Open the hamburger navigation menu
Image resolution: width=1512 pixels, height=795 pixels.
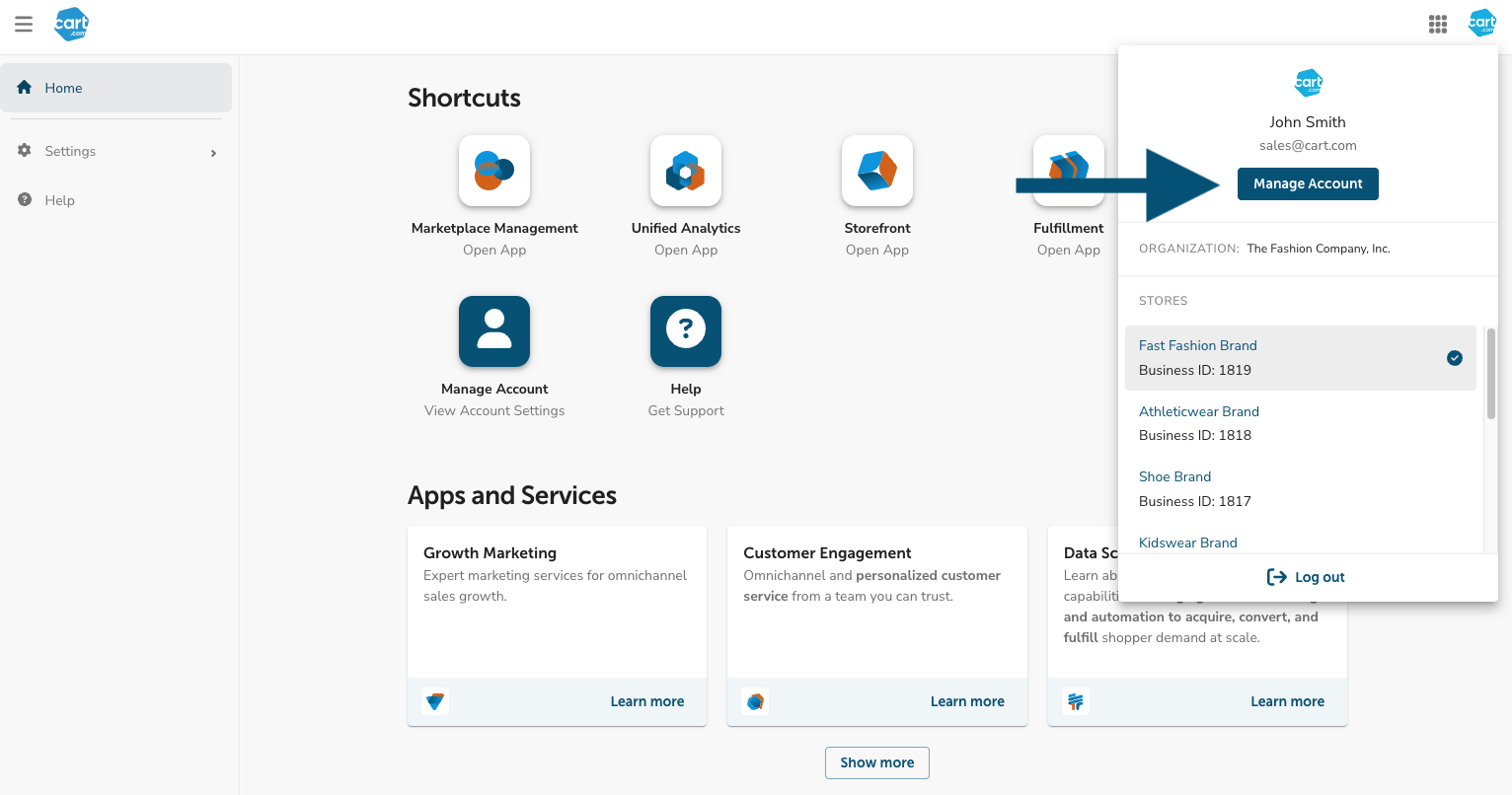point(24,24)
